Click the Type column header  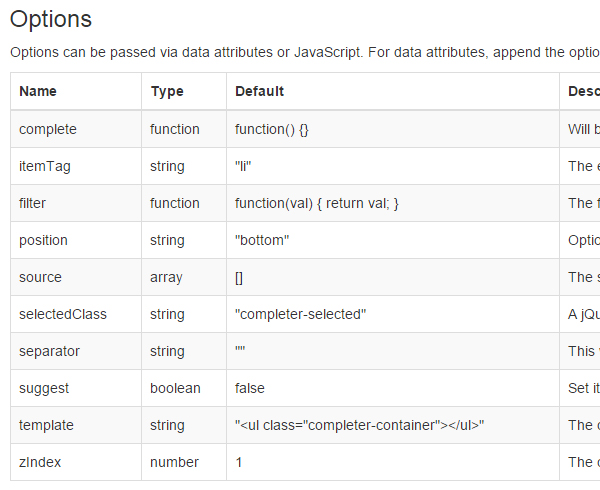tap(167, 91)
